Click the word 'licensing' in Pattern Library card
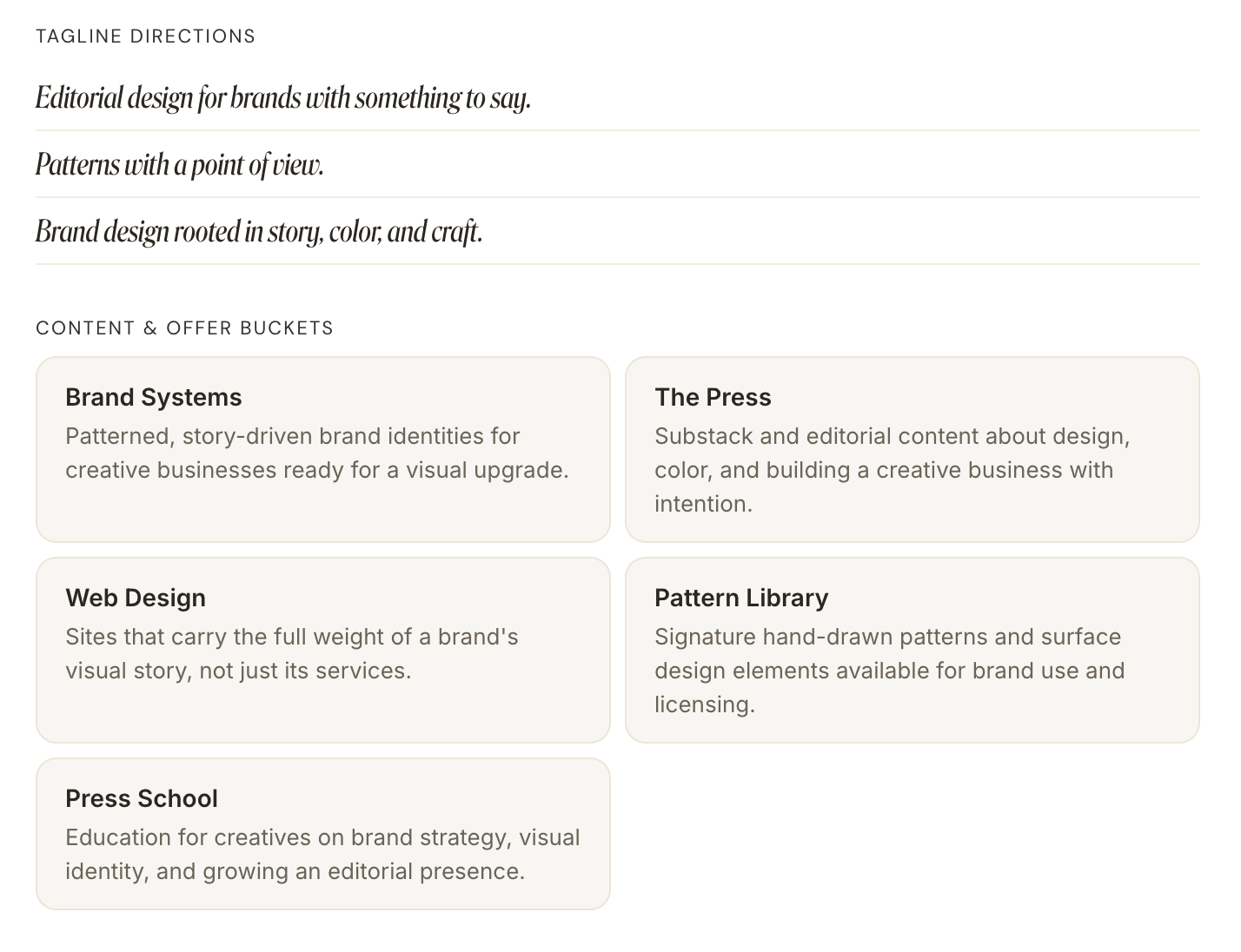The image size is (1241, 952). coord(703,704)
